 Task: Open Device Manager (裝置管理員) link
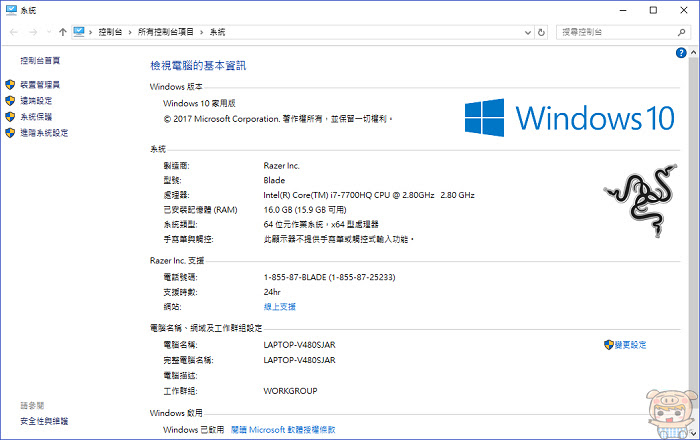tap(40, 85)
